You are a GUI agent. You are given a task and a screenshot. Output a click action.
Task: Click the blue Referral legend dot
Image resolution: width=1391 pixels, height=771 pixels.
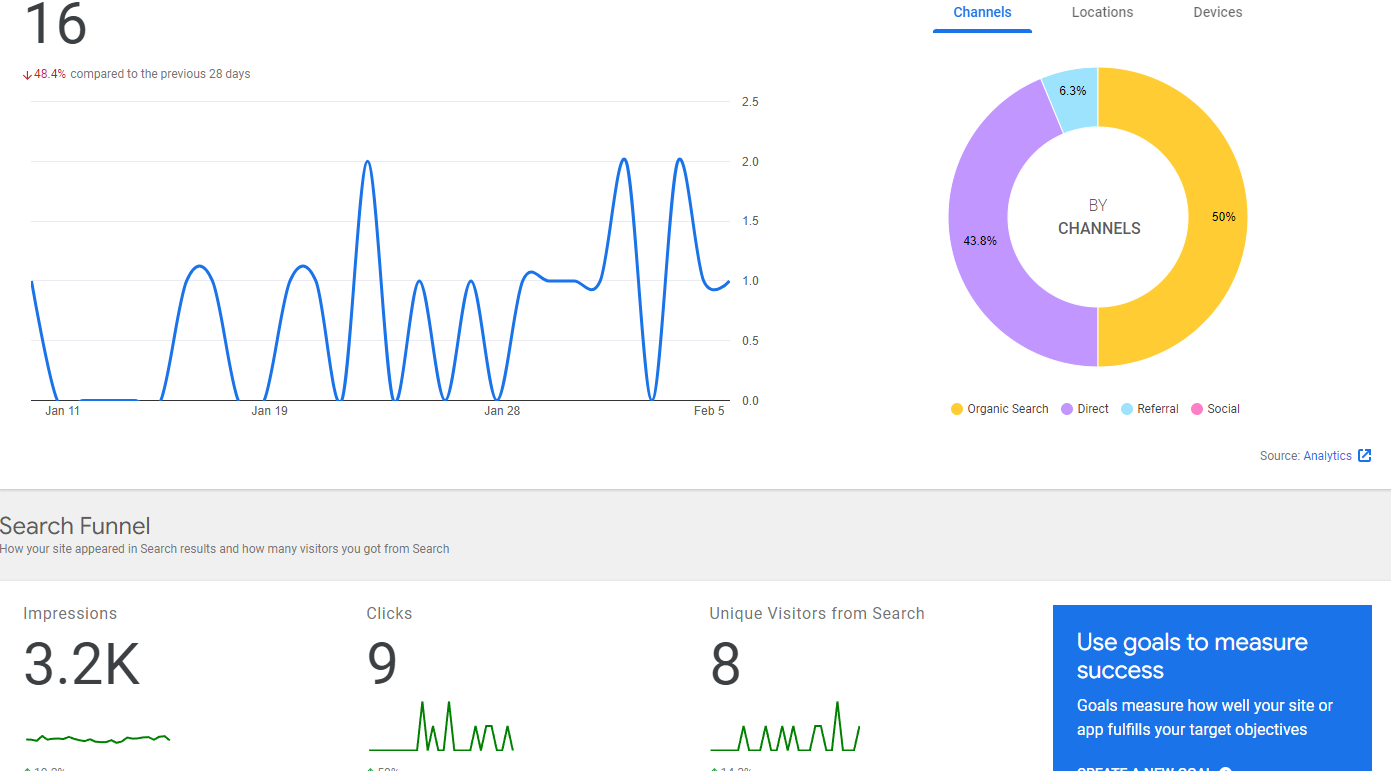[1127, 409]
